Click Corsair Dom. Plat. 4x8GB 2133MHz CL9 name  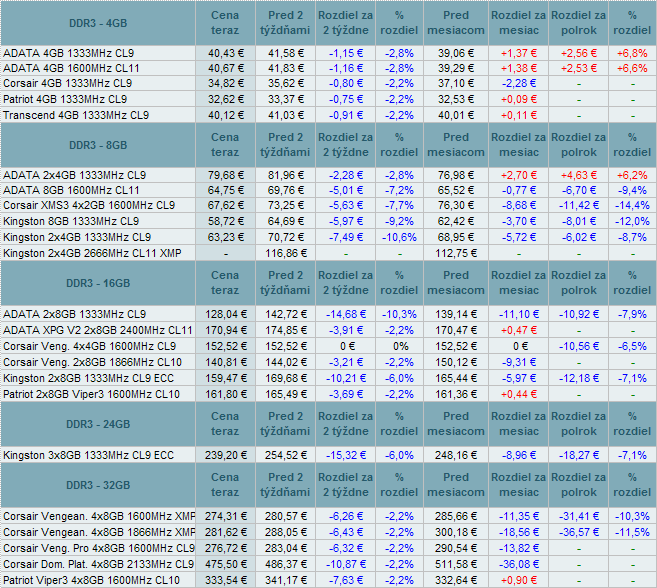pos(98,564)
